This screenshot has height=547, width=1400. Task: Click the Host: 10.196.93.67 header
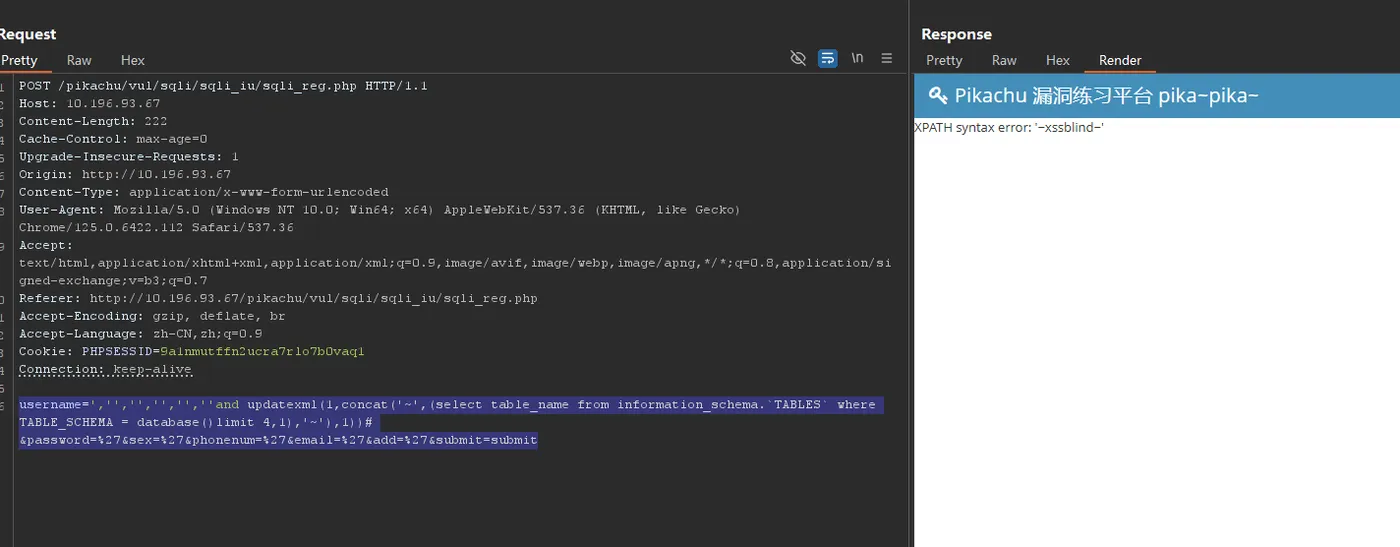[89, 104]
